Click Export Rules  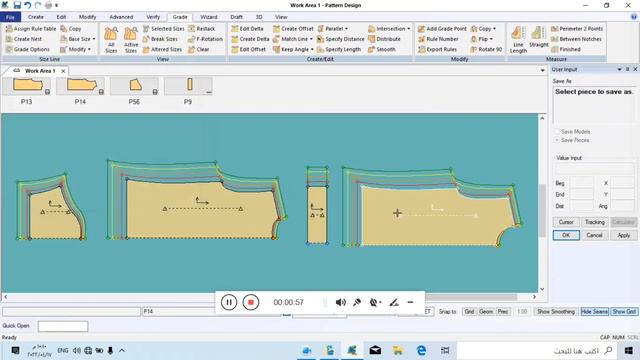coord(437,49)
